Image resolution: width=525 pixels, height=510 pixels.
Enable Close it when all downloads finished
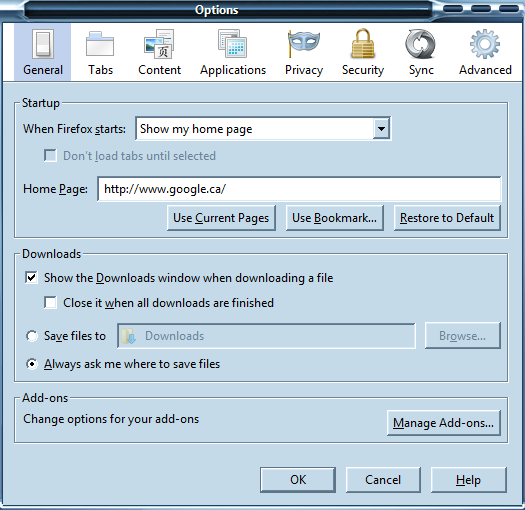50,303
